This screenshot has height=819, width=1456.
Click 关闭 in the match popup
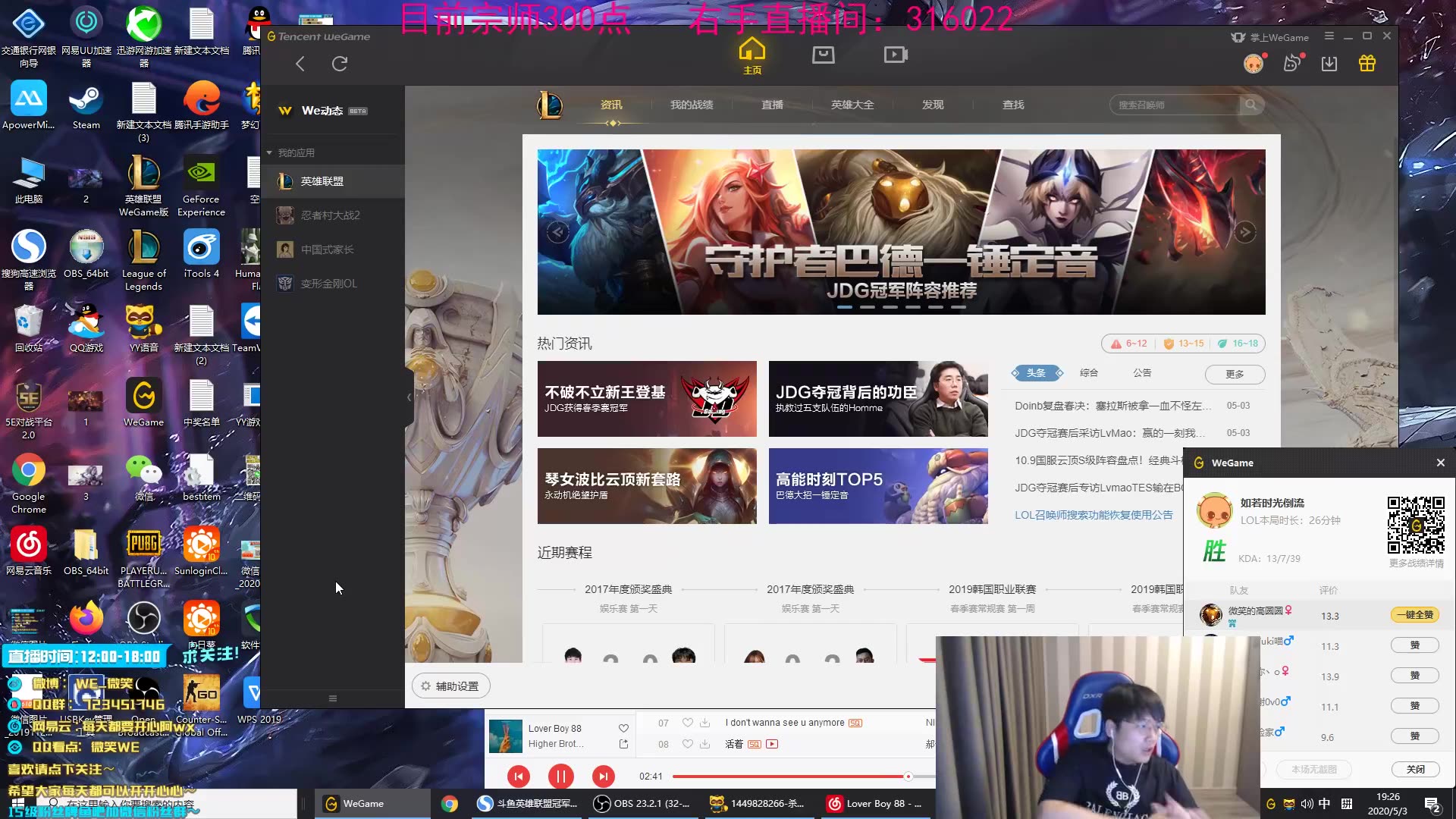pyautogui.click(x=1415, y=769)
